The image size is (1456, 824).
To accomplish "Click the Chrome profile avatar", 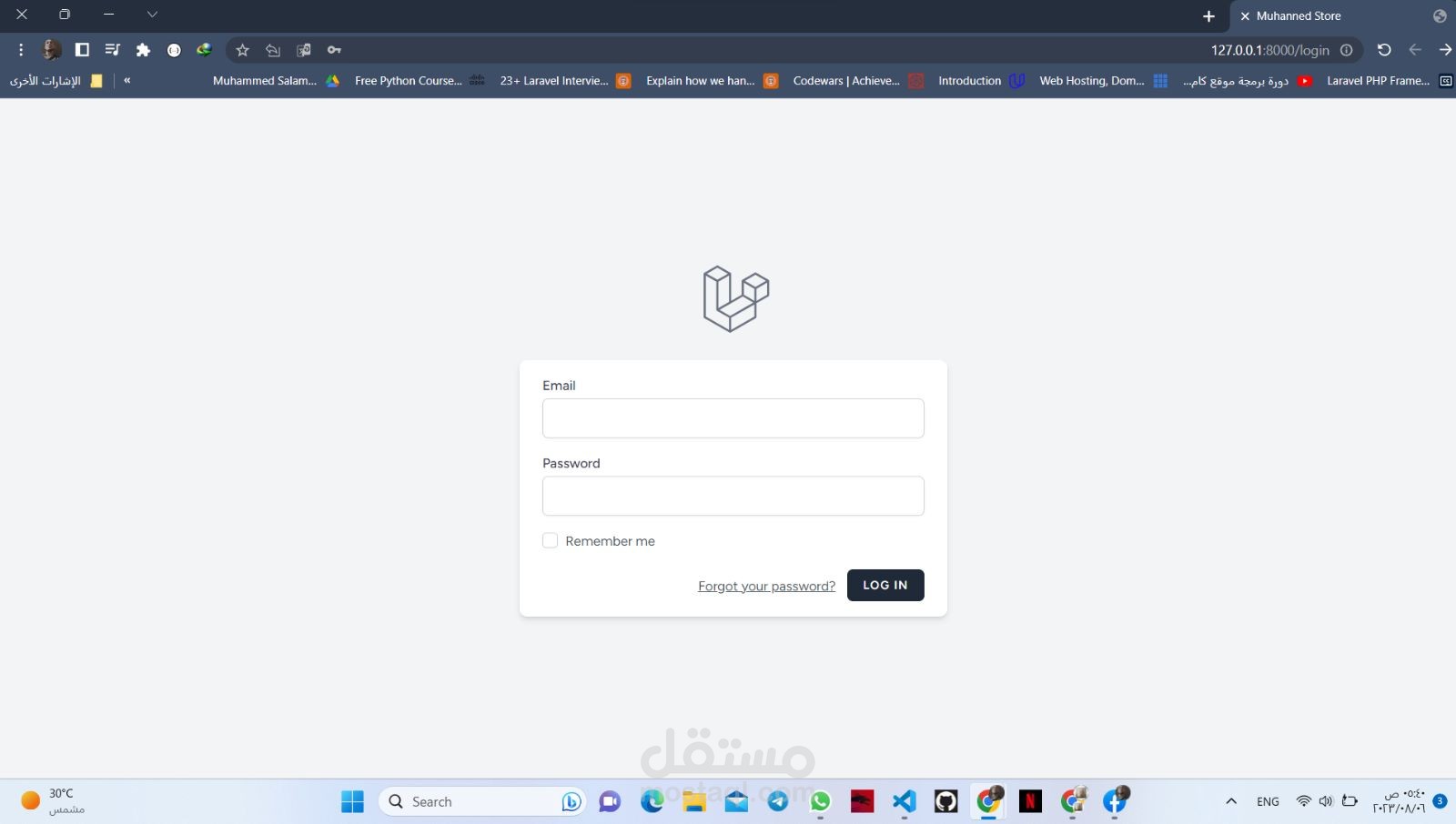I will 52,50.
